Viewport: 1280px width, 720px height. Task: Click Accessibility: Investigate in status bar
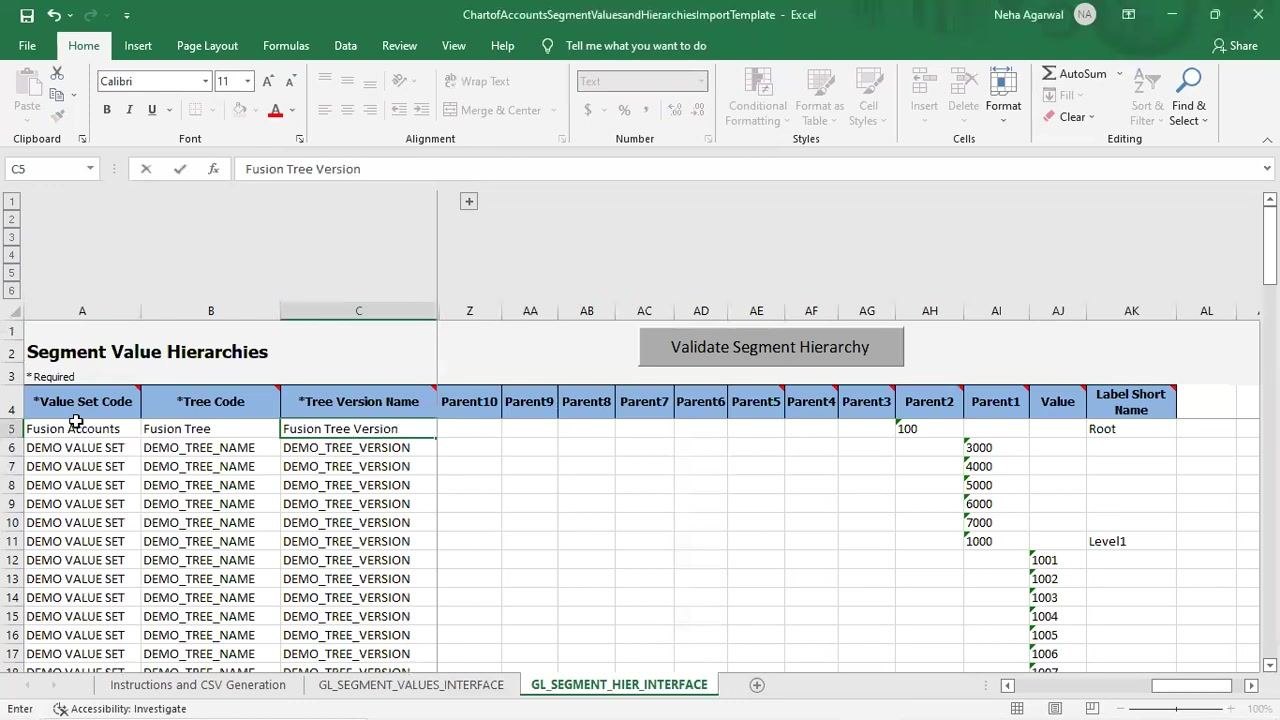(120, 709)
